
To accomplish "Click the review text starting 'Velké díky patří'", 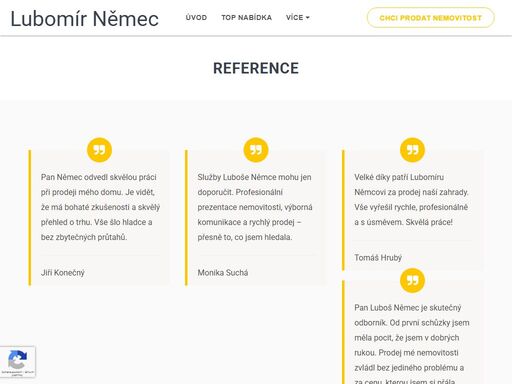I will pyautogui.click(x=411, y=200).
